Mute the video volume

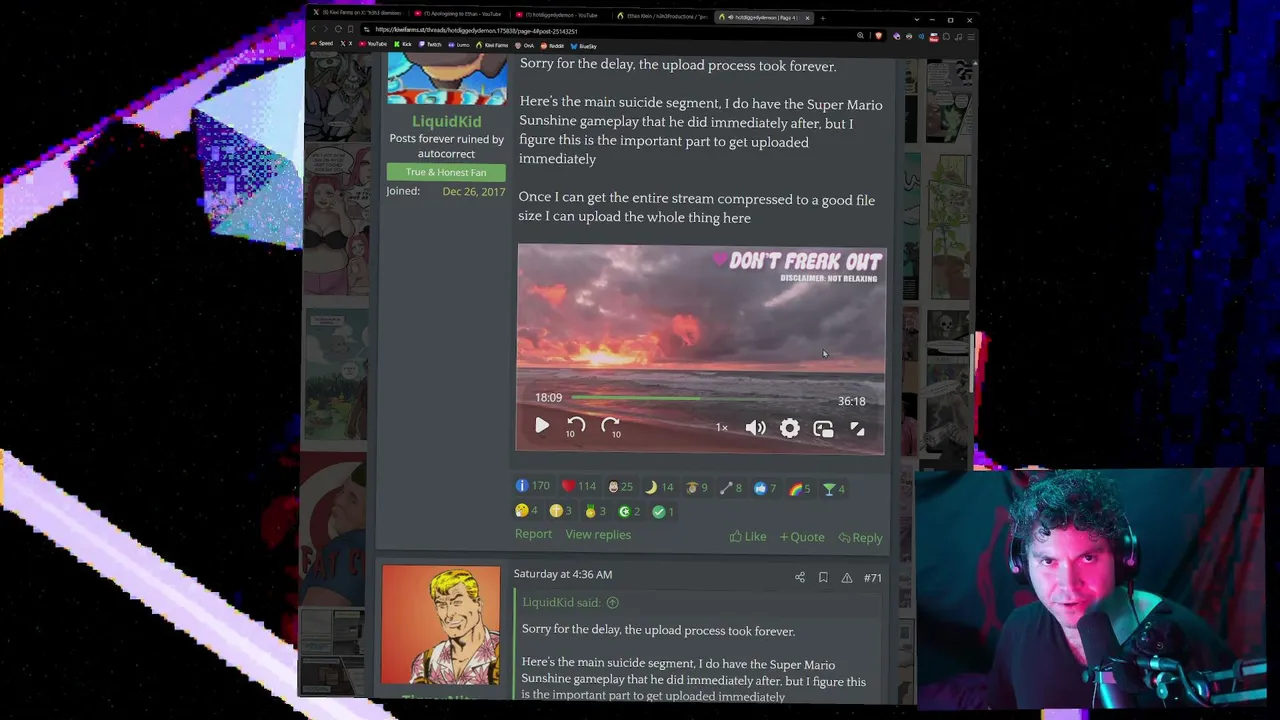(x=756, y=428)
